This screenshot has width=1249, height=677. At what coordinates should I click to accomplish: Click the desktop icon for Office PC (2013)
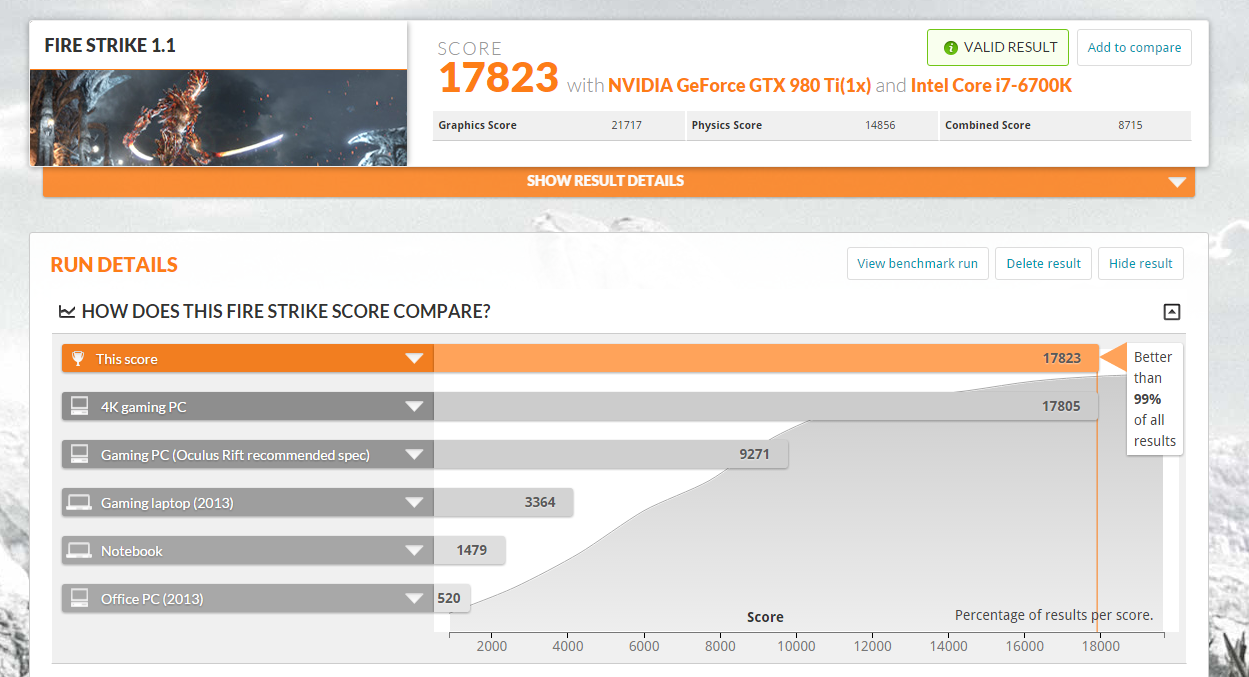point(80,599)
